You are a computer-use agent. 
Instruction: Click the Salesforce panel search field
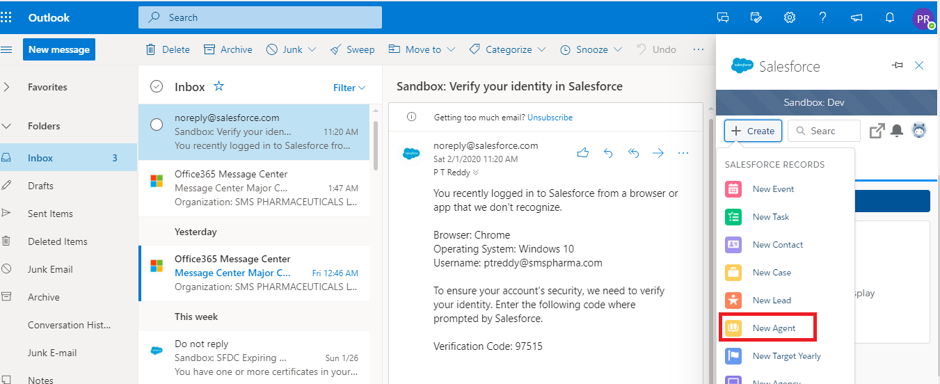pos(824,131)
